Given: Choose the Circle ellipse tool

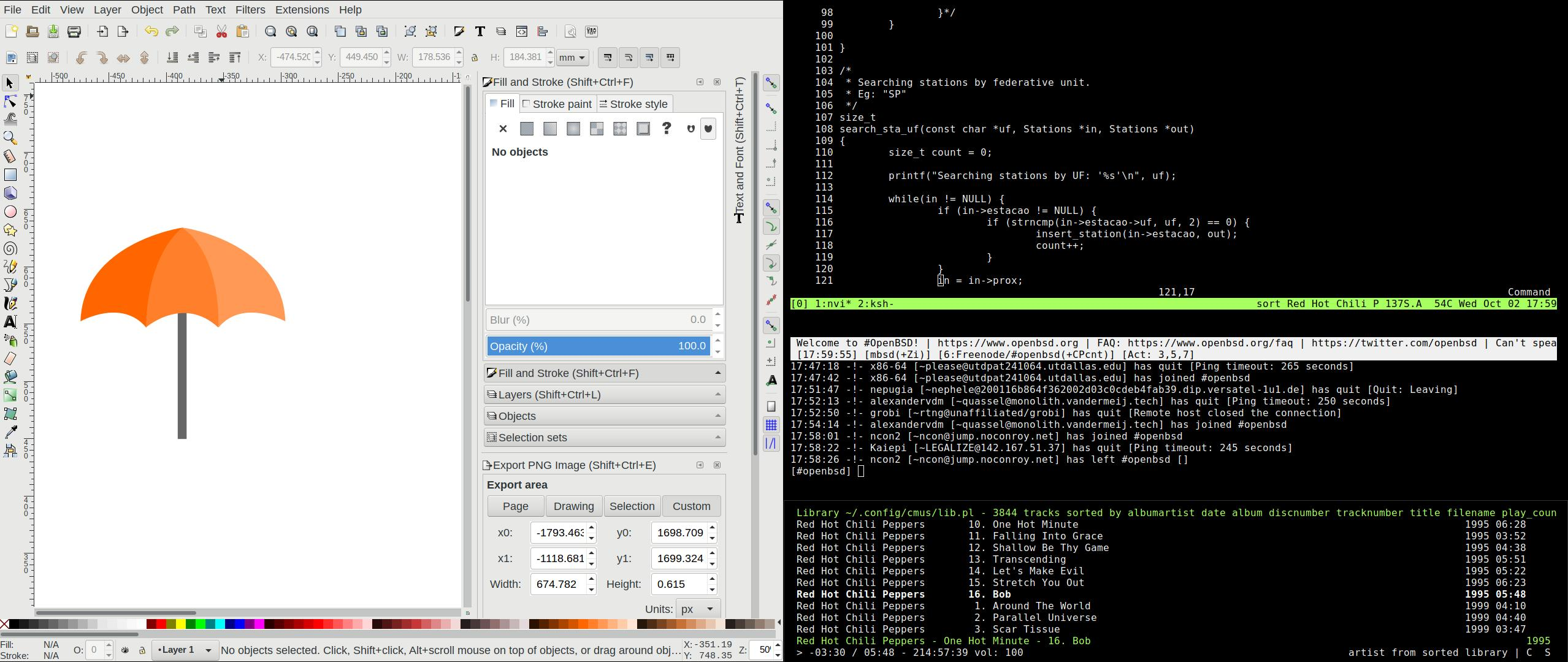Looking at the screenshot, I should tap(10, 211).
